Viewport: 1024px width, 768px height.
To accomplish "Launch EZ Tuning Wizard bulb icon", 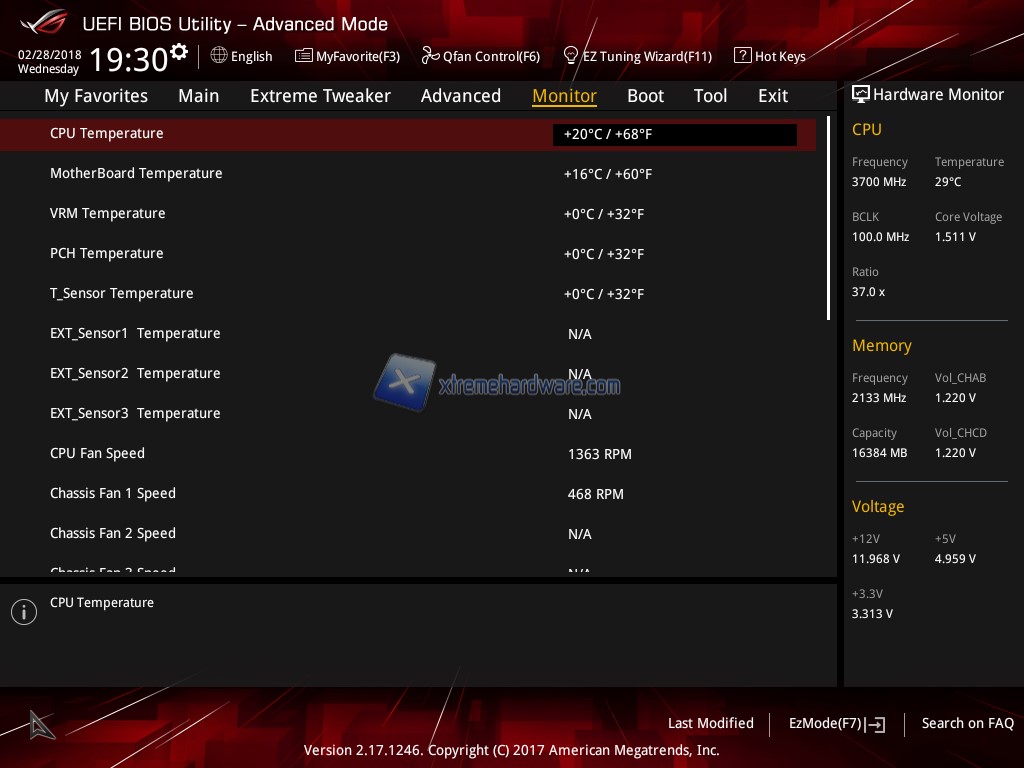I will 571,56.
